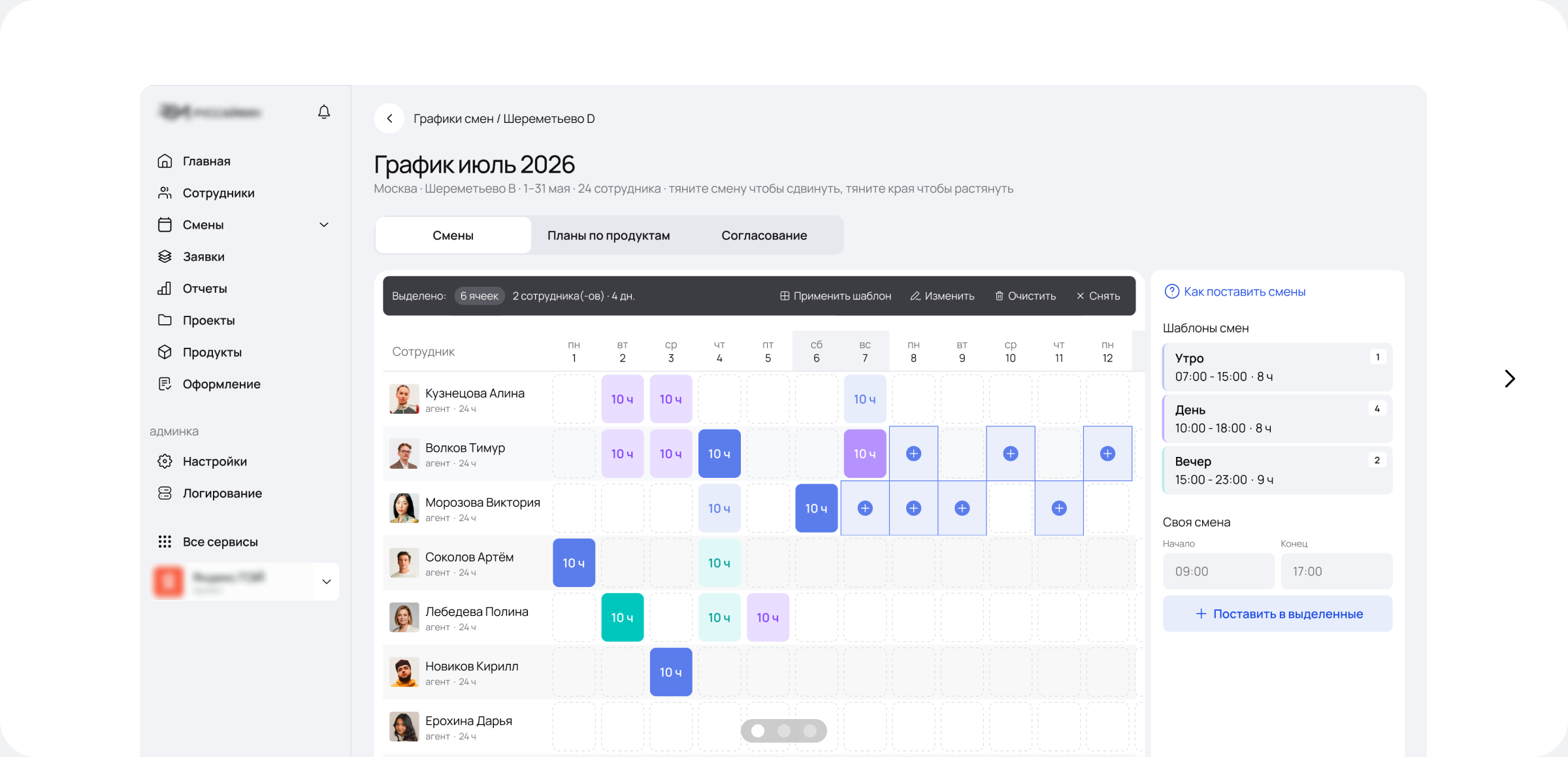Click the Сотрудник column header
The height and width of the screenshot is (757, 1568).
click(x=423, y=352)
